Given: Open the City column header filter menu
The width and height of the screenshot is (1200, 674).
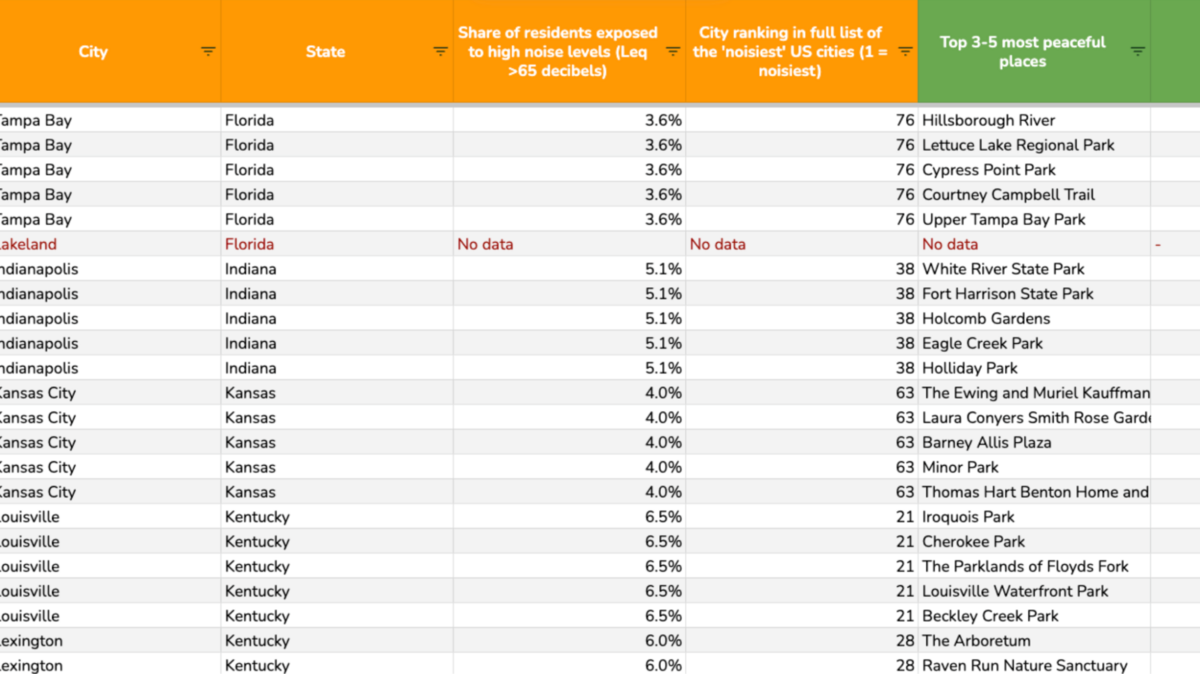Looking at the screenshot, I should [208, 51].
